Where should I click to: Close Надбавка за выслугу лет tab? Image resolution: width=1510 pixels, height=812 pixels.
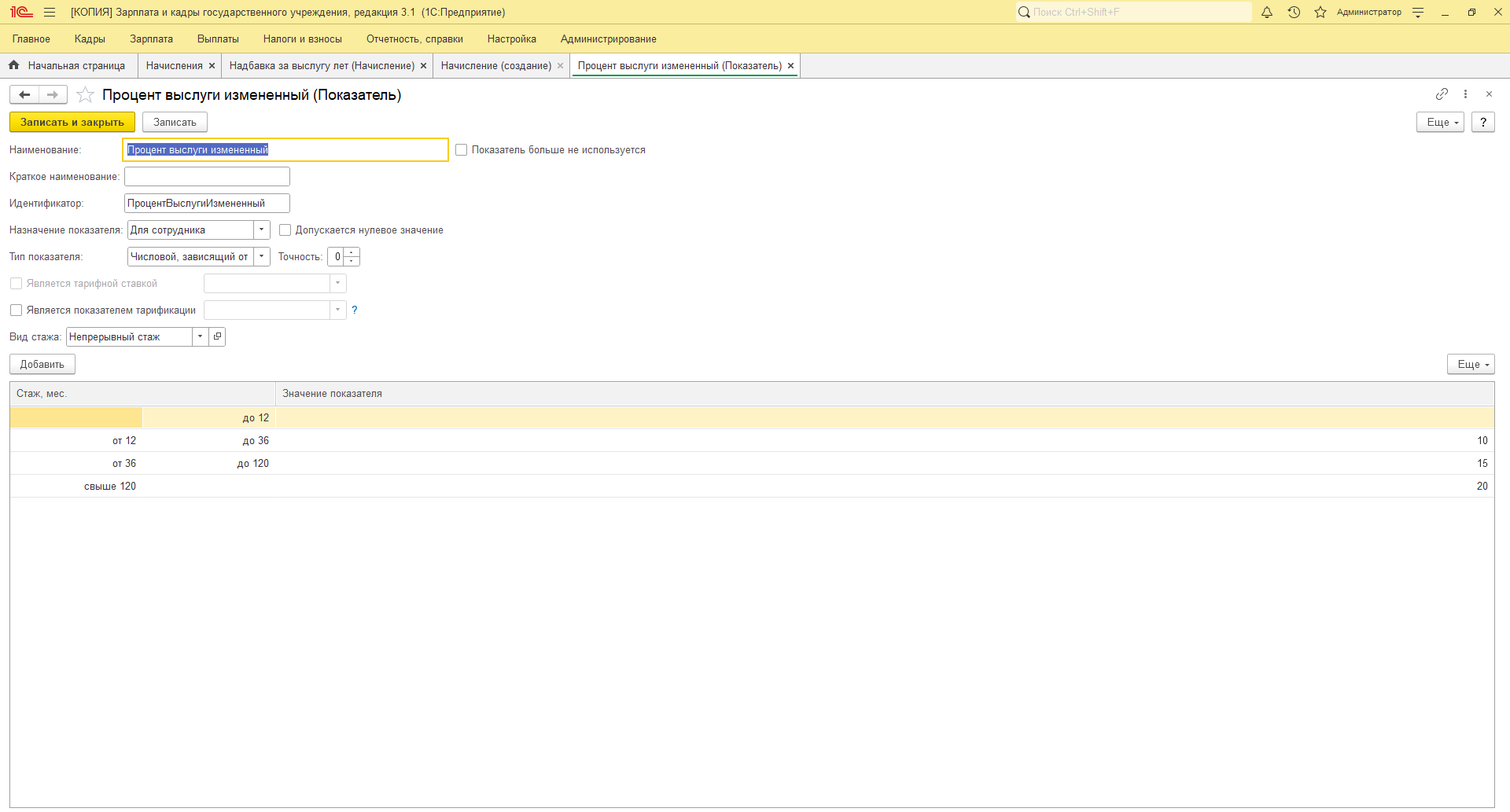(x=423, y=66)
